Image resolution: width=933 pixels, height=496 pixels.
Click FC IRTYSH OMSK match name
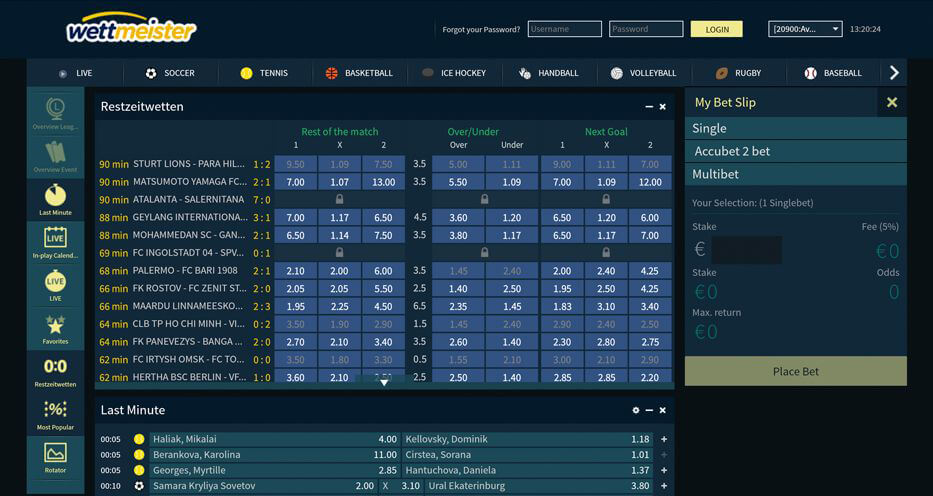tap(188, 360)
